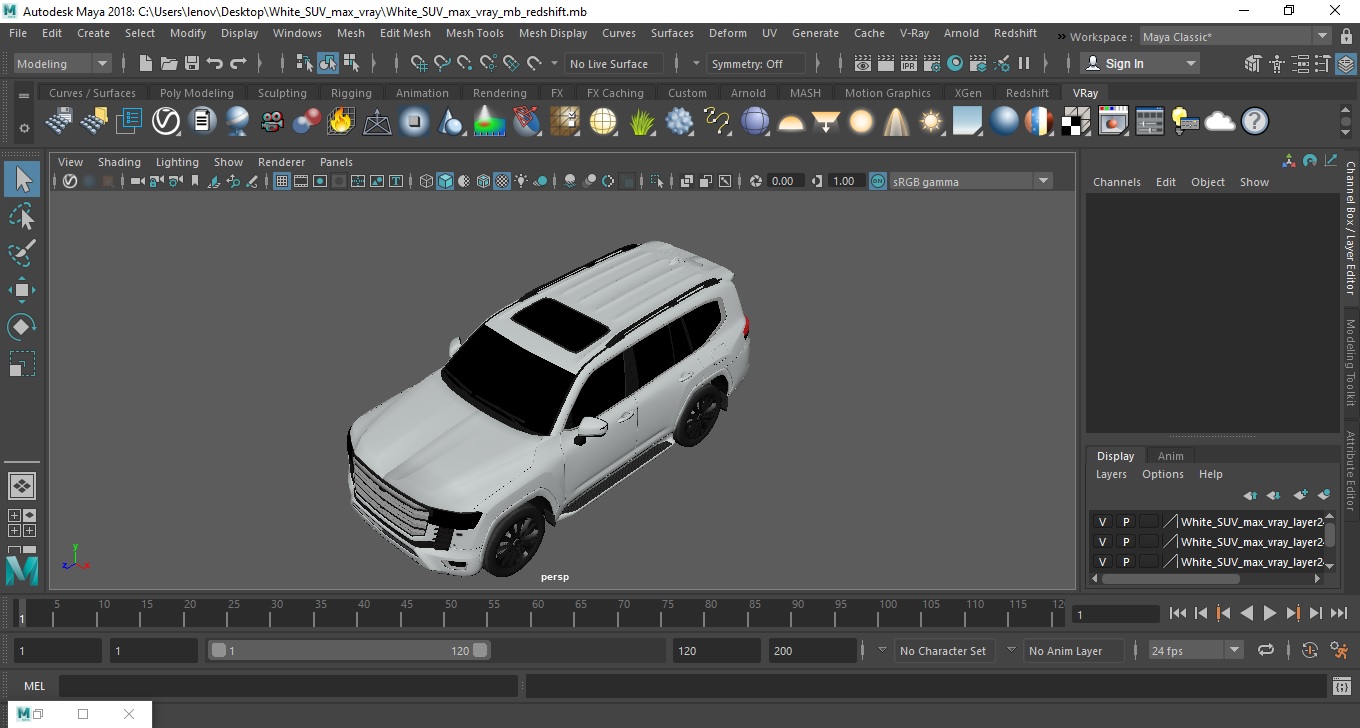Open the V-Ray menu in menu bar
The height and width of the screenshot is (728, 1360).
tap(914, 33)
